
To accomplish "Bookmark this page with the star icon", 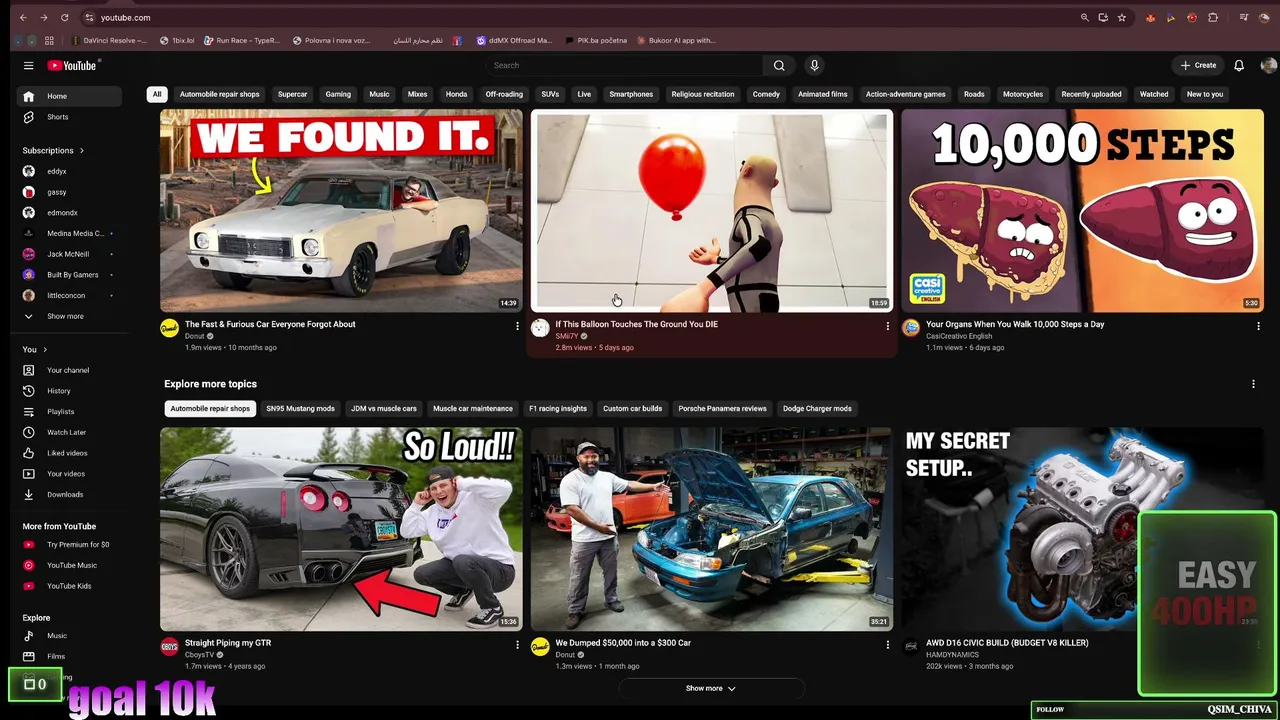I will [x=1122, y=18].
